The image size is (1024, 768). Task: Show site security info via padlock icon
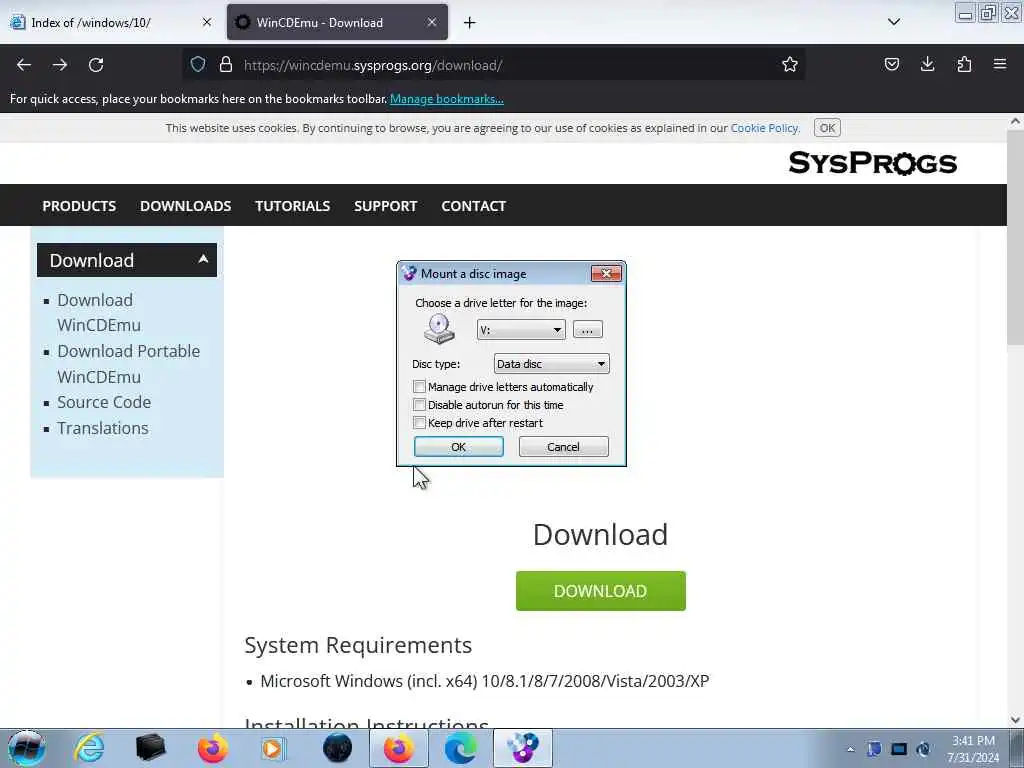(226, 64)
